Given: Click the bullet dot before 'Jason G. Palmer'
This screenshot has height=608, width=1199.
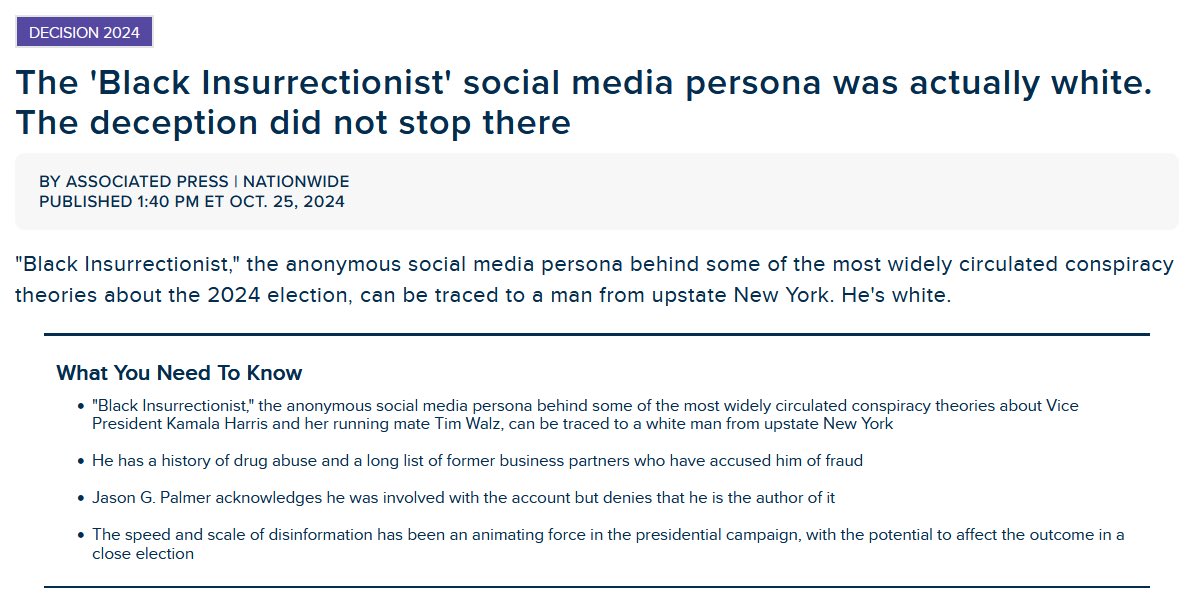Looking at the screenshot, I should point(81,499).
